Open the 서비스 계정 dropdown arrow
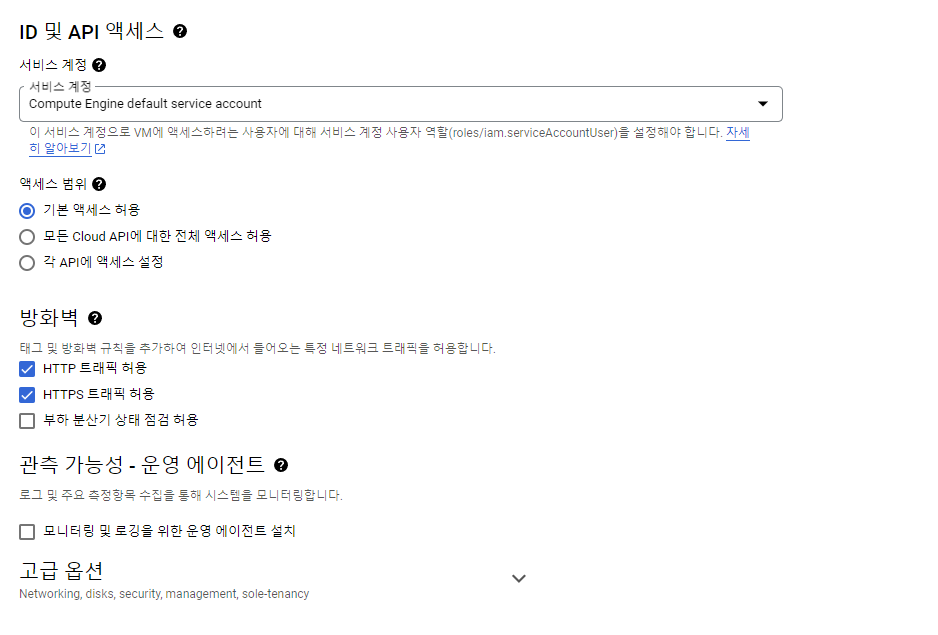This screenshot has height=635, width=938. pyautogui.click(x=763, y=104)
